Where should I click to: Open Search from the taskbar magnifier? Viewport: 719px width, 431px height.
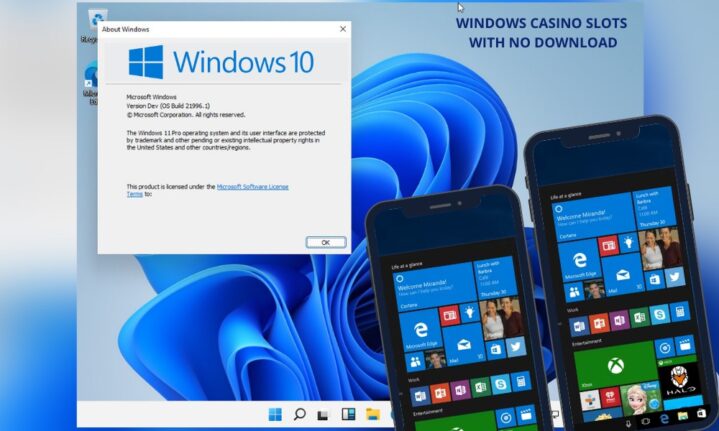[x=299, y=414]
